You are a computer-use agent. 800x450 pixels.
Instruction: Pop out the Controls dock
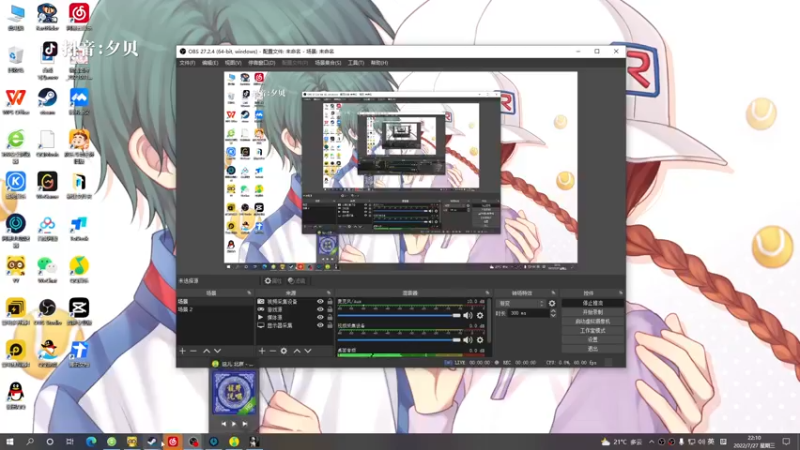(620, 293)
